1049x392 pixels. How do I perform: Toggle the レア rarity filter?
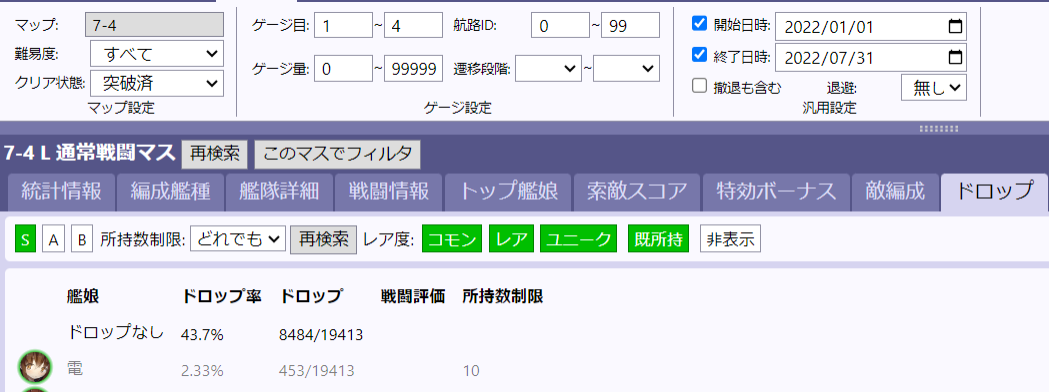pos(511,239)
